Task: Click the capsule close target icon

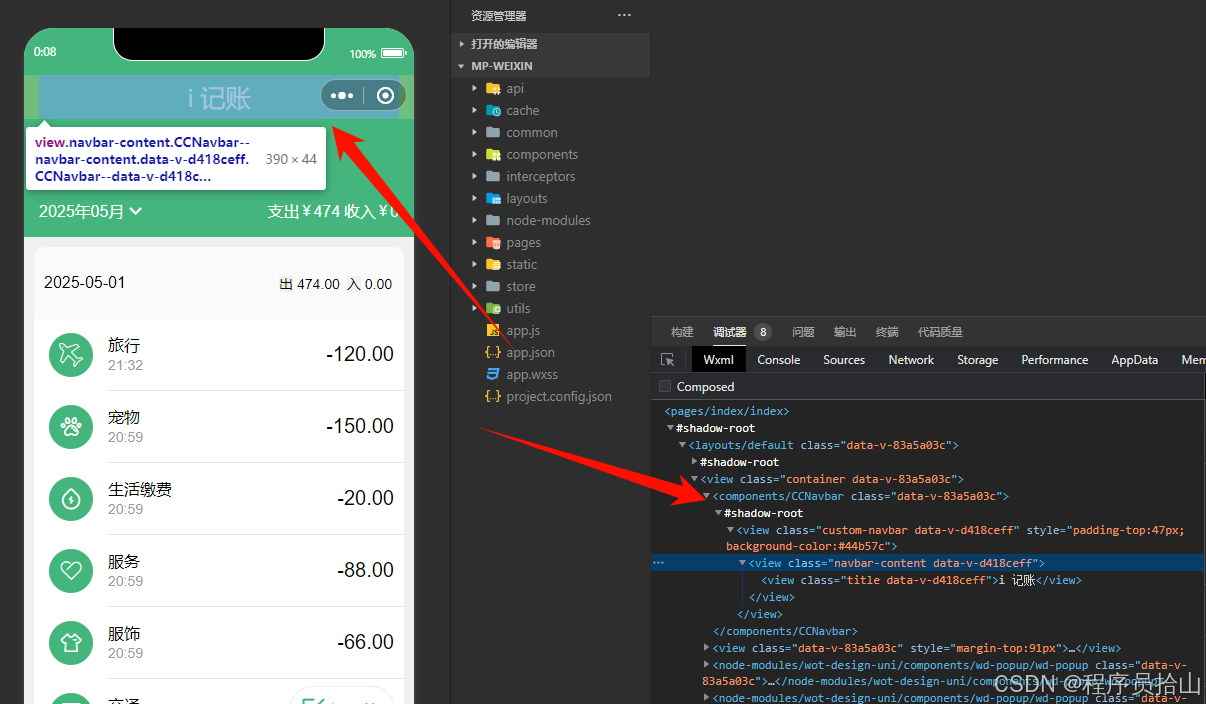Action: click(386, 96)
